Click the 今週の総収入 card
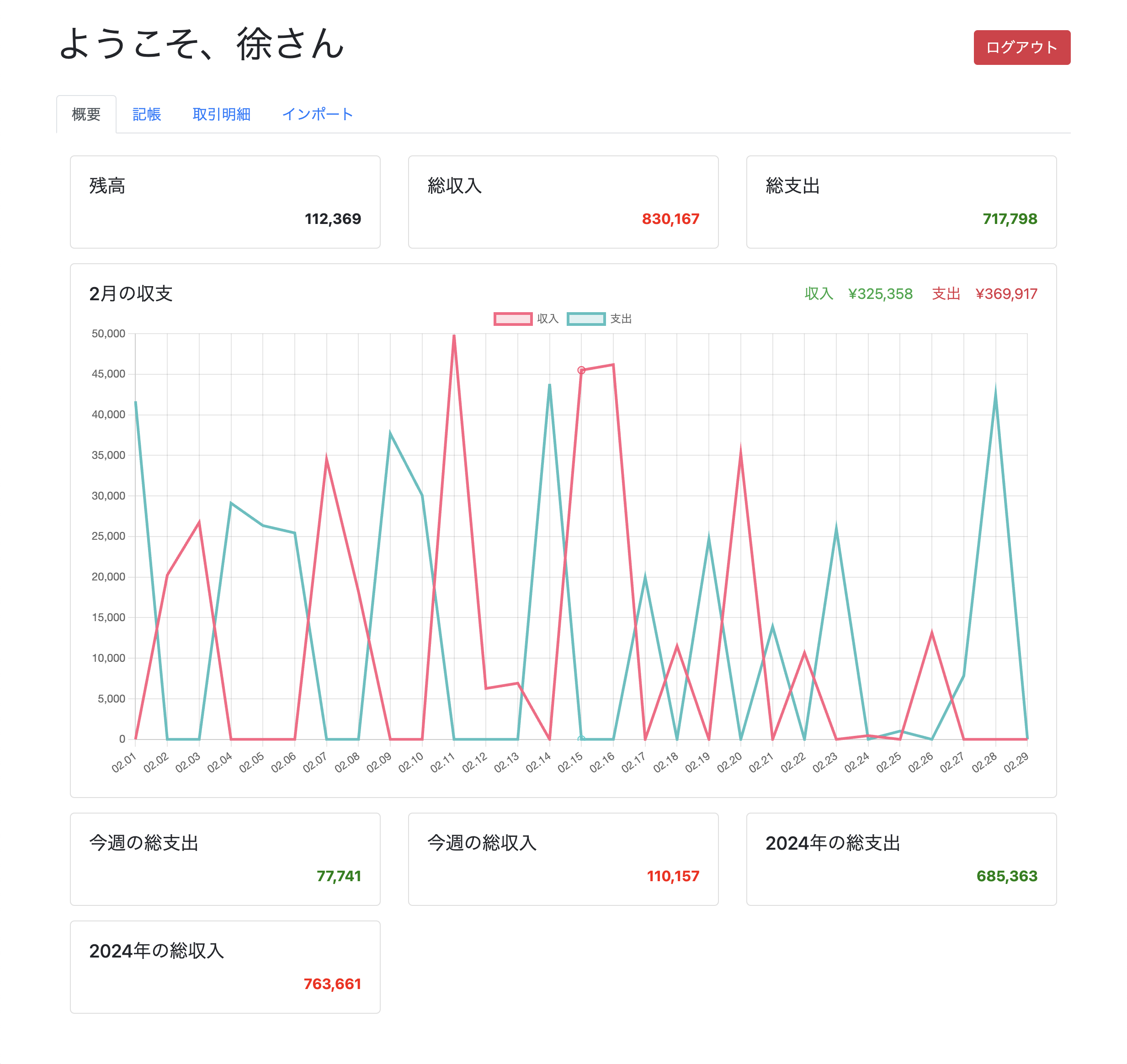This screenshot has width=1127, height=1064. 563,859
